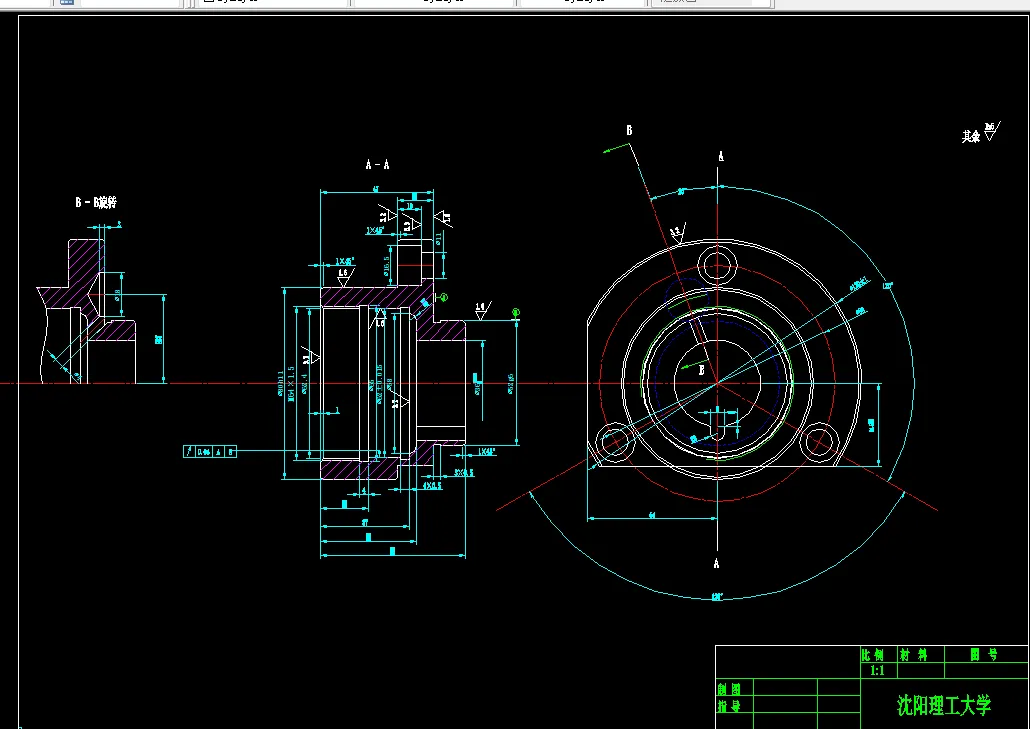
Task: Pick the 37 length dimension
Action: pos(365,523)
